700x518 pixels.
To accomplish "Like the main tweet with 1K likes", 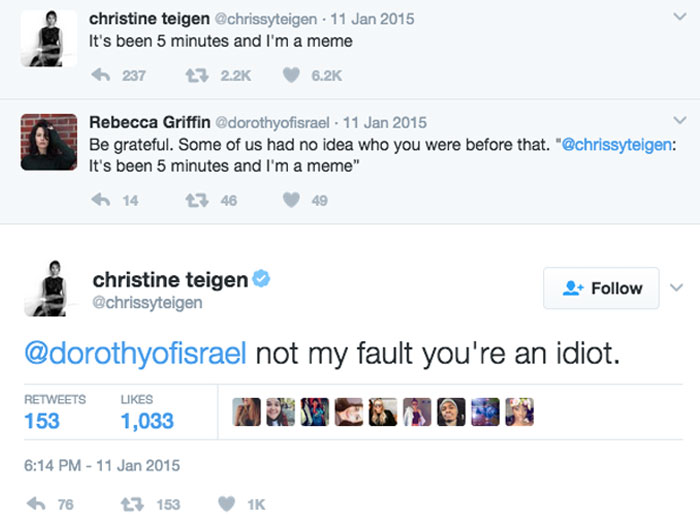I will tap(230, 504).
